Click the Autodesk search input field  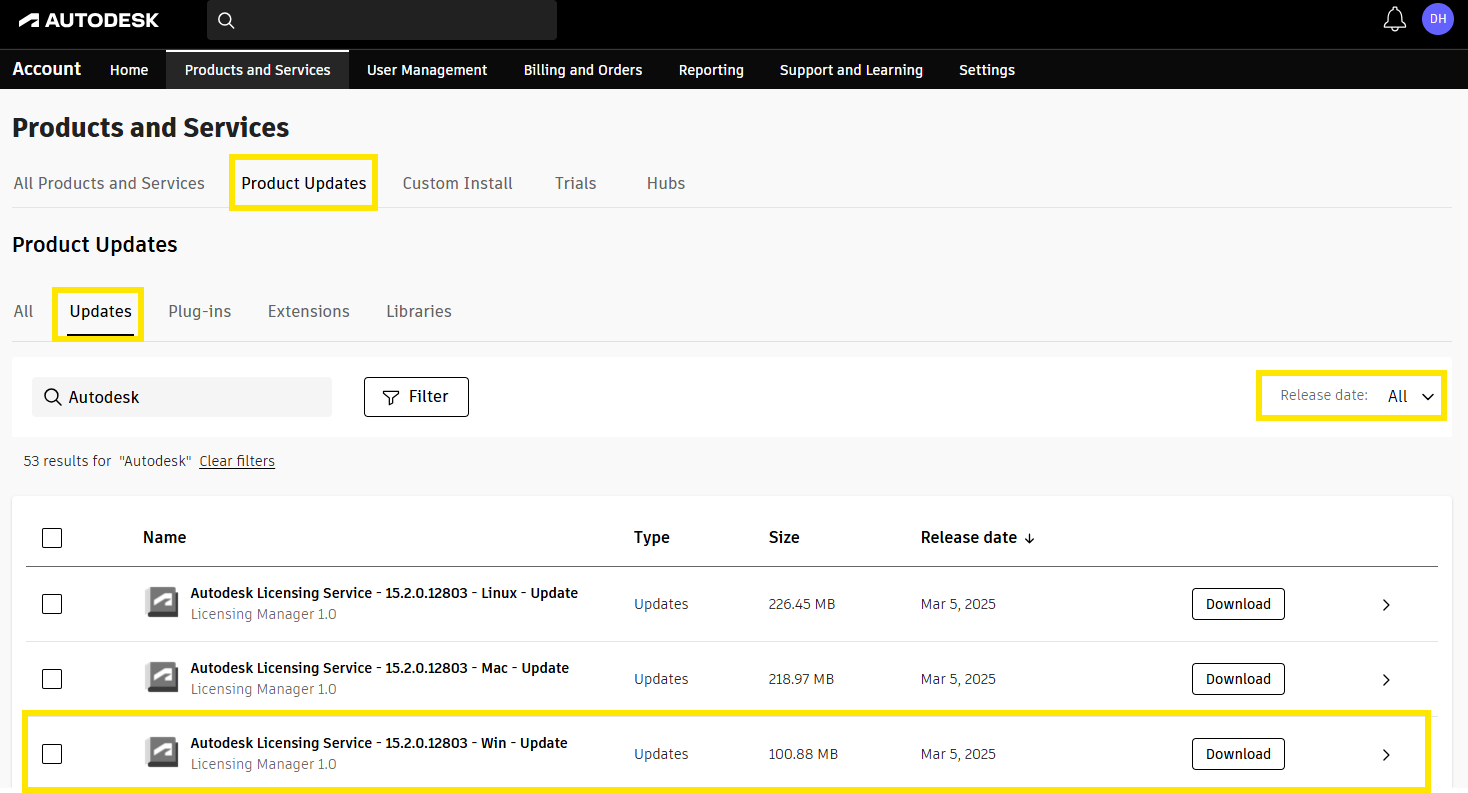point(195,397)
